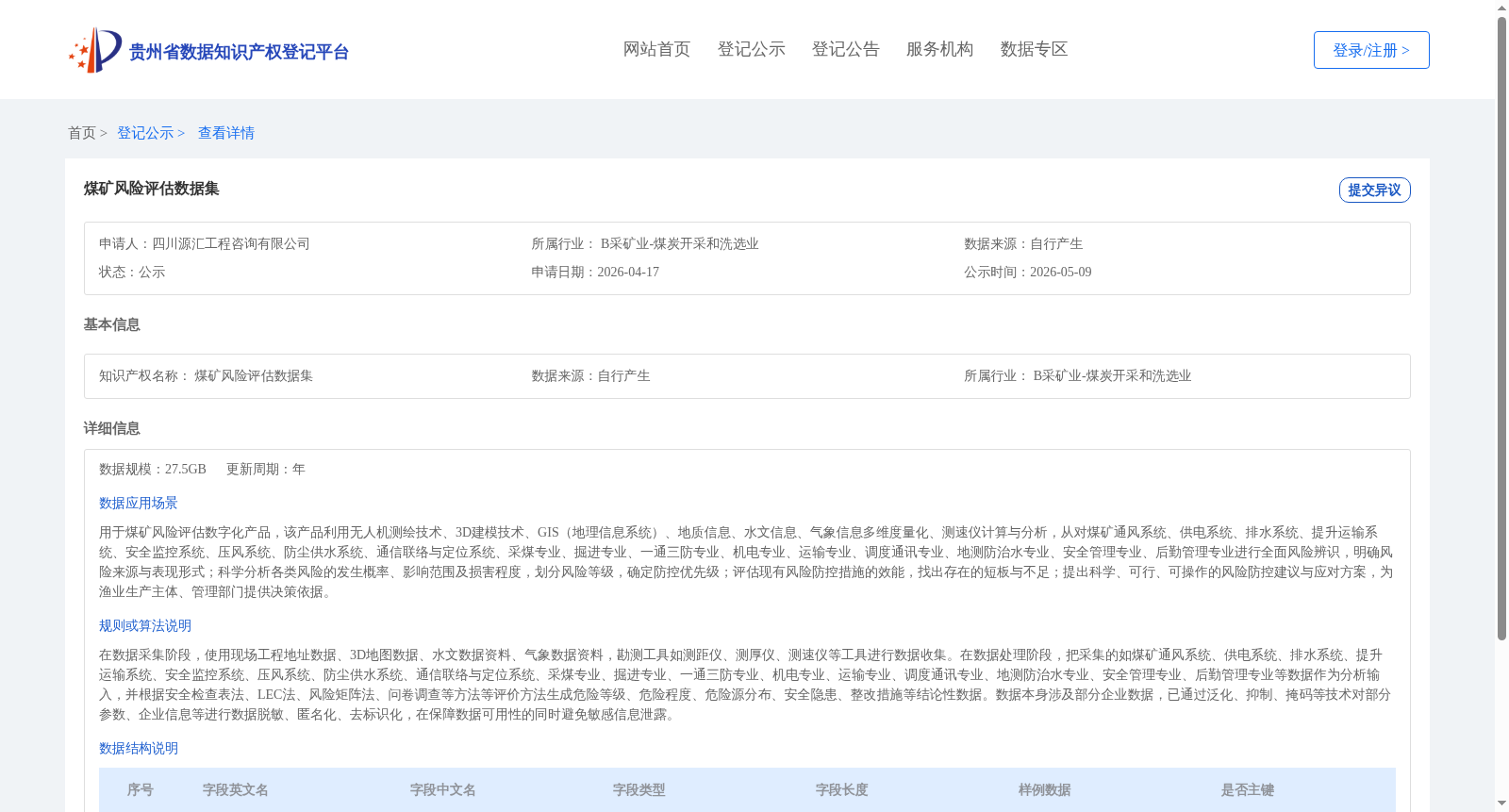Image resolution: width=1509 pixels, height=812 pixels.
Task: Click the platform logo icon
Action: pyautogui.click(x=95, y=50)
